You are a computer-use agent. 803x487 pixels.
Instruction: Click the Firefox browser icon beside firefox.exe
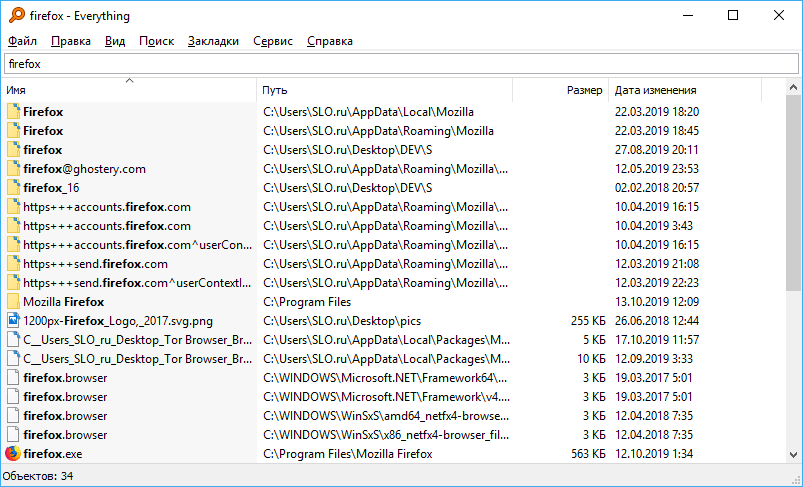click(13, 454)
